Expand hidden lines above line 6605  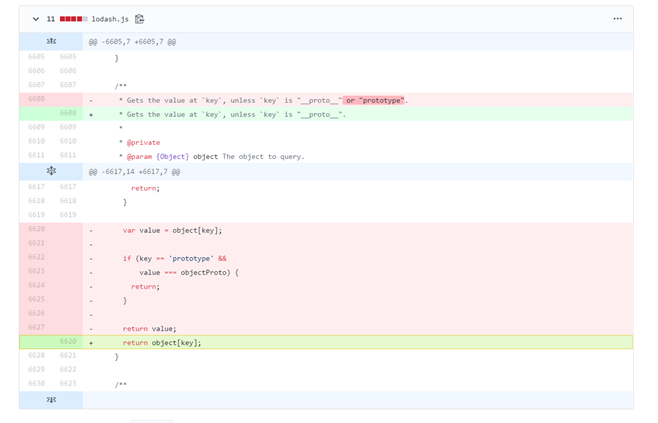[x=51, y=42]
